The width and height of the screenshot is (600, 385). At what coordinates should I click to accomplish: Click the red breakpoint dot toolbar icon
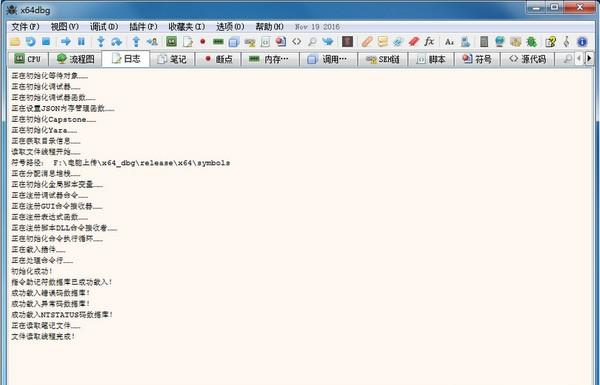point(202,41)
